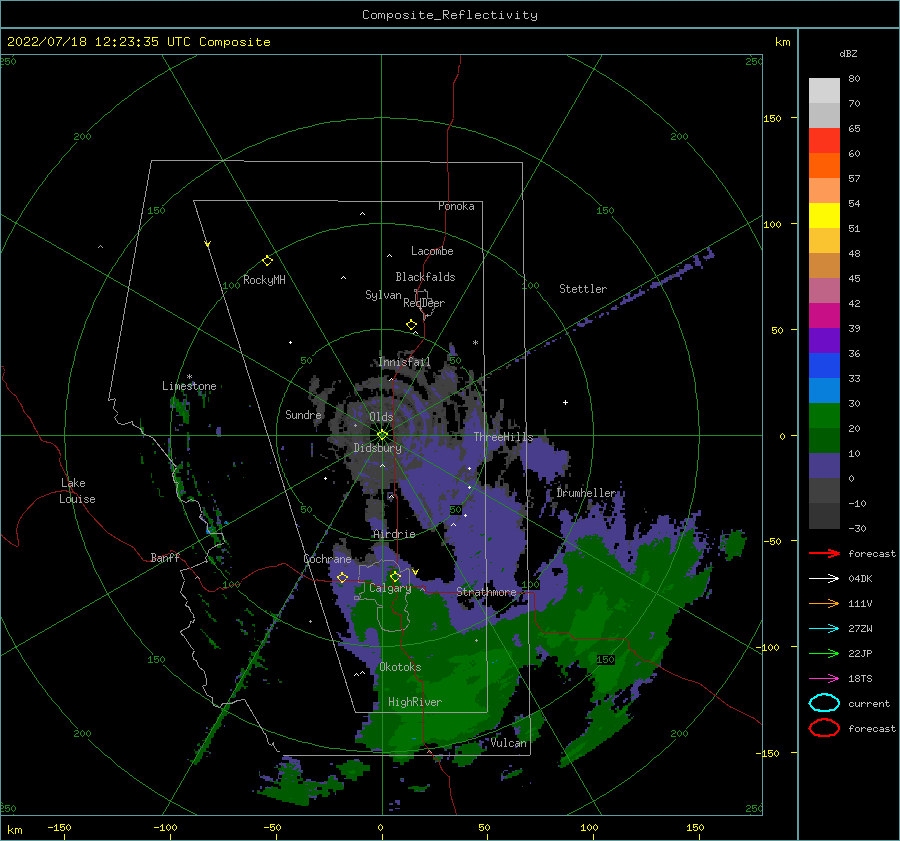Viewport: 900px width, 841px height.
Task: Click the Drumheller city label
Action: 586,493
